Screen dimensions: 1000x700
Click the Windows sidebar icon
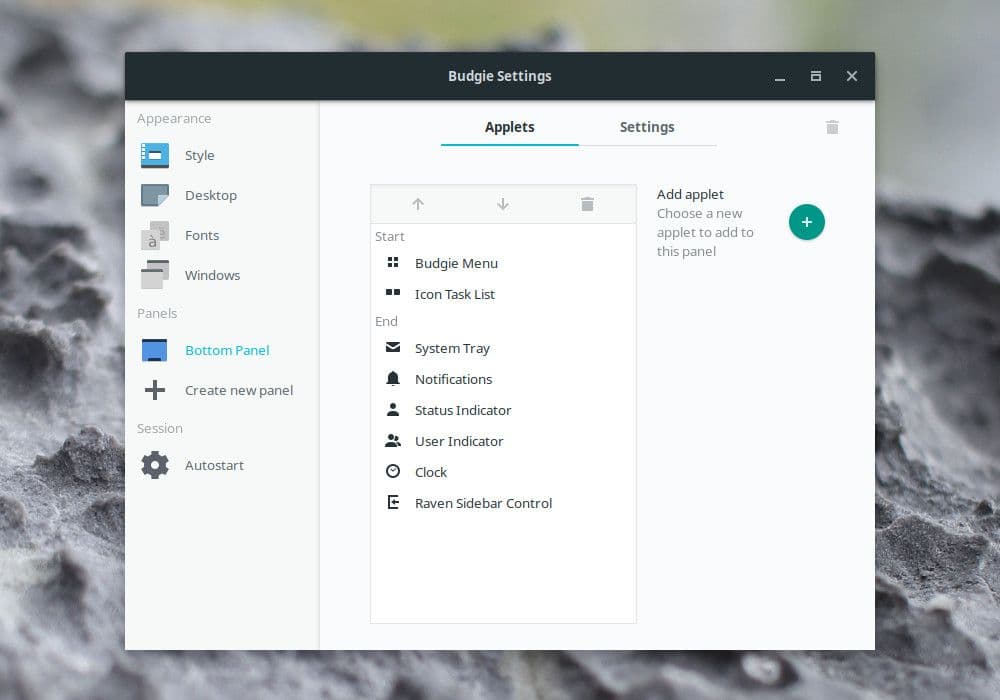pyautogui.click(x=155, y=275)
